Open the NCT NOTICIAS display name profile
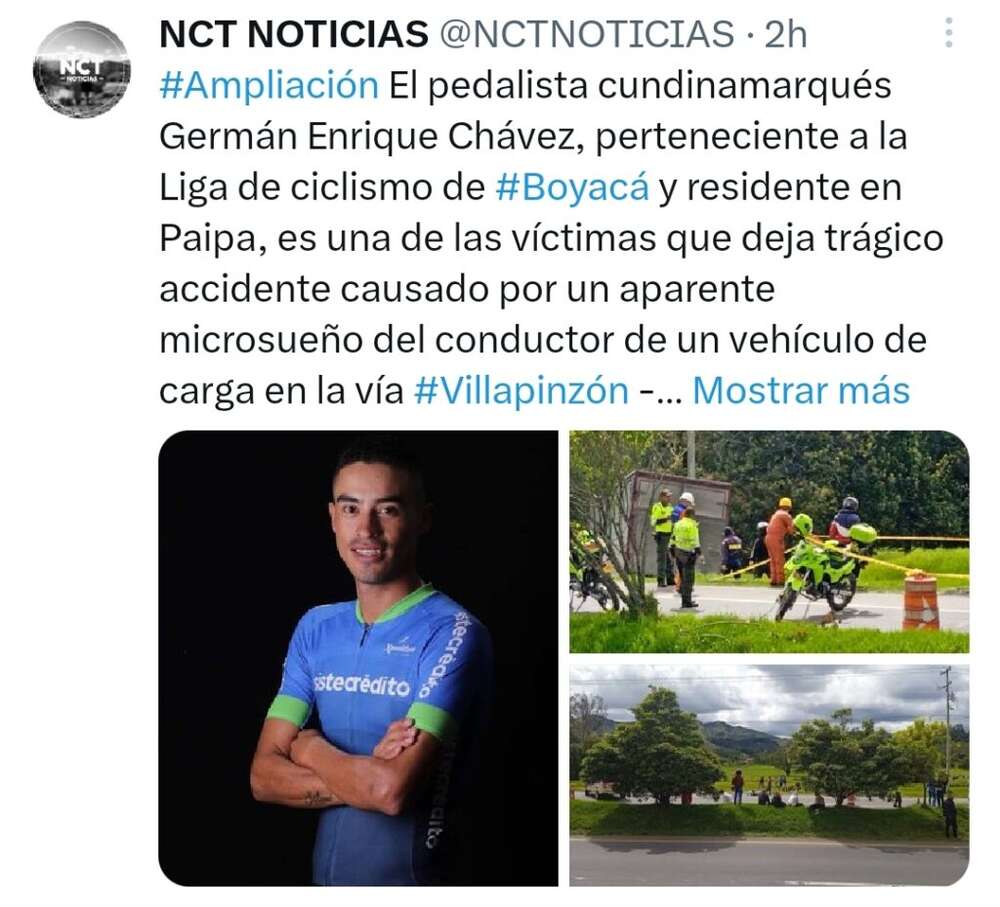Screen dimensions: 1000x907 click(293, 34)
